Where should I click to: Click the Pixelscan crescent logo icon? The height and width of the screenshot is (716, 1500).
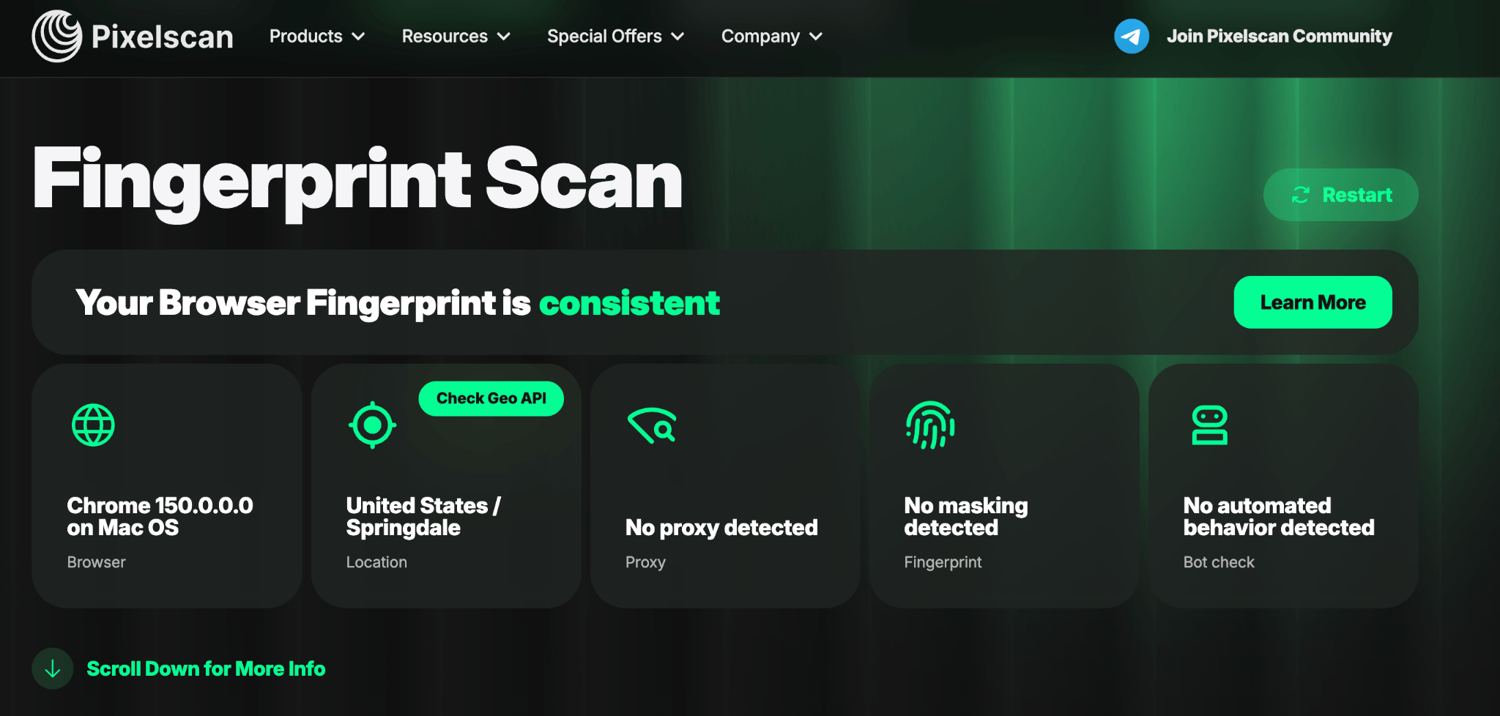[x=57, y=36]
